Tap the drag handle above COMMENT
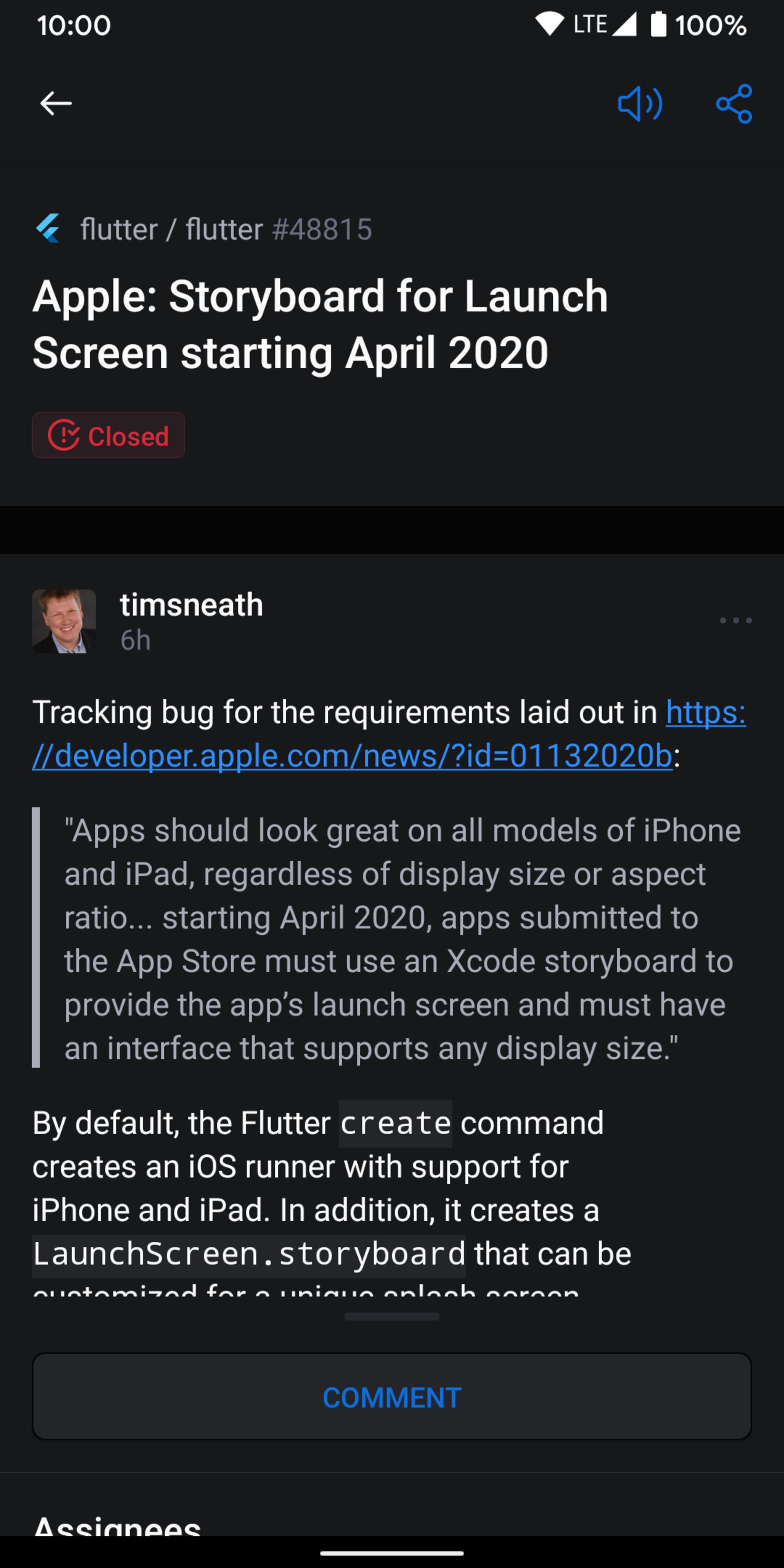The image size is (784, 1568). click(x=392, y=1316)
